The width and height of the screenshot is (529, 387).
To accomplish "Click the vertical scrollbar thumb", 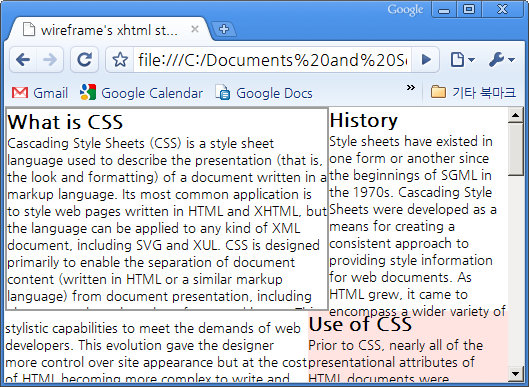I will (515, 149).
